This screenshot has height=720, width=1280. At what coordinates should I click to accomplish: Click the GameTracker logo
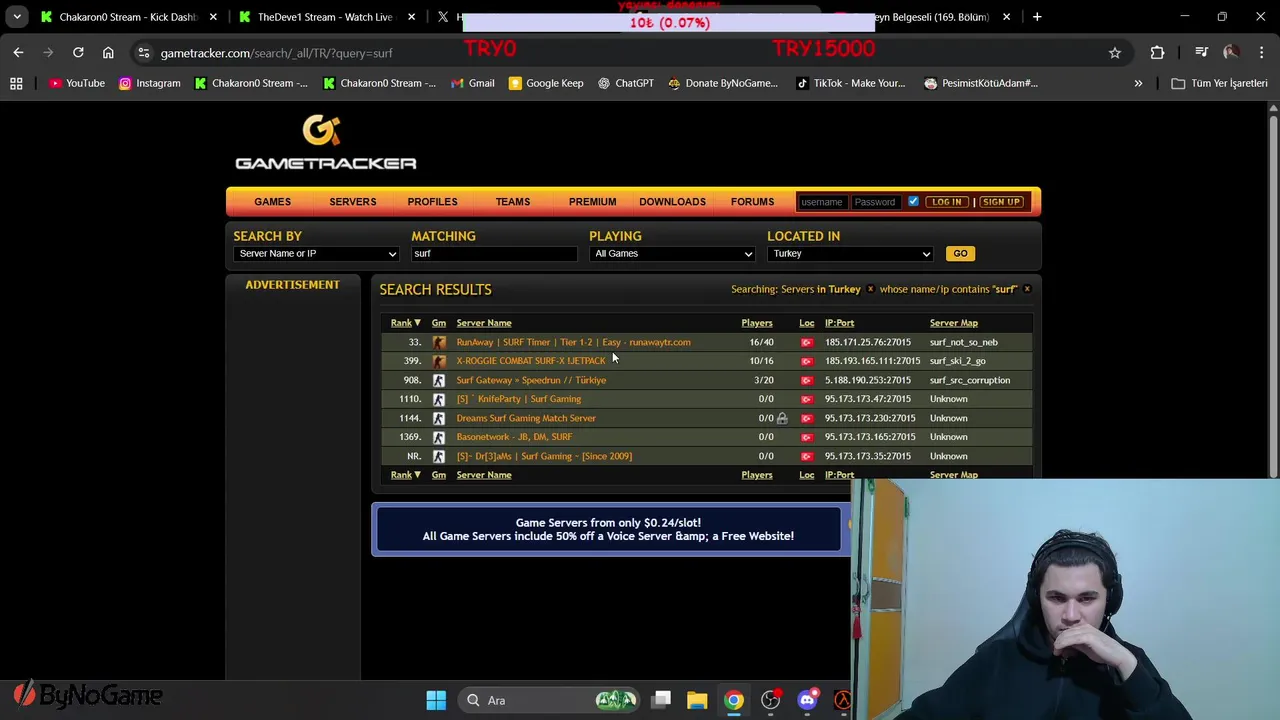(326, 142)
